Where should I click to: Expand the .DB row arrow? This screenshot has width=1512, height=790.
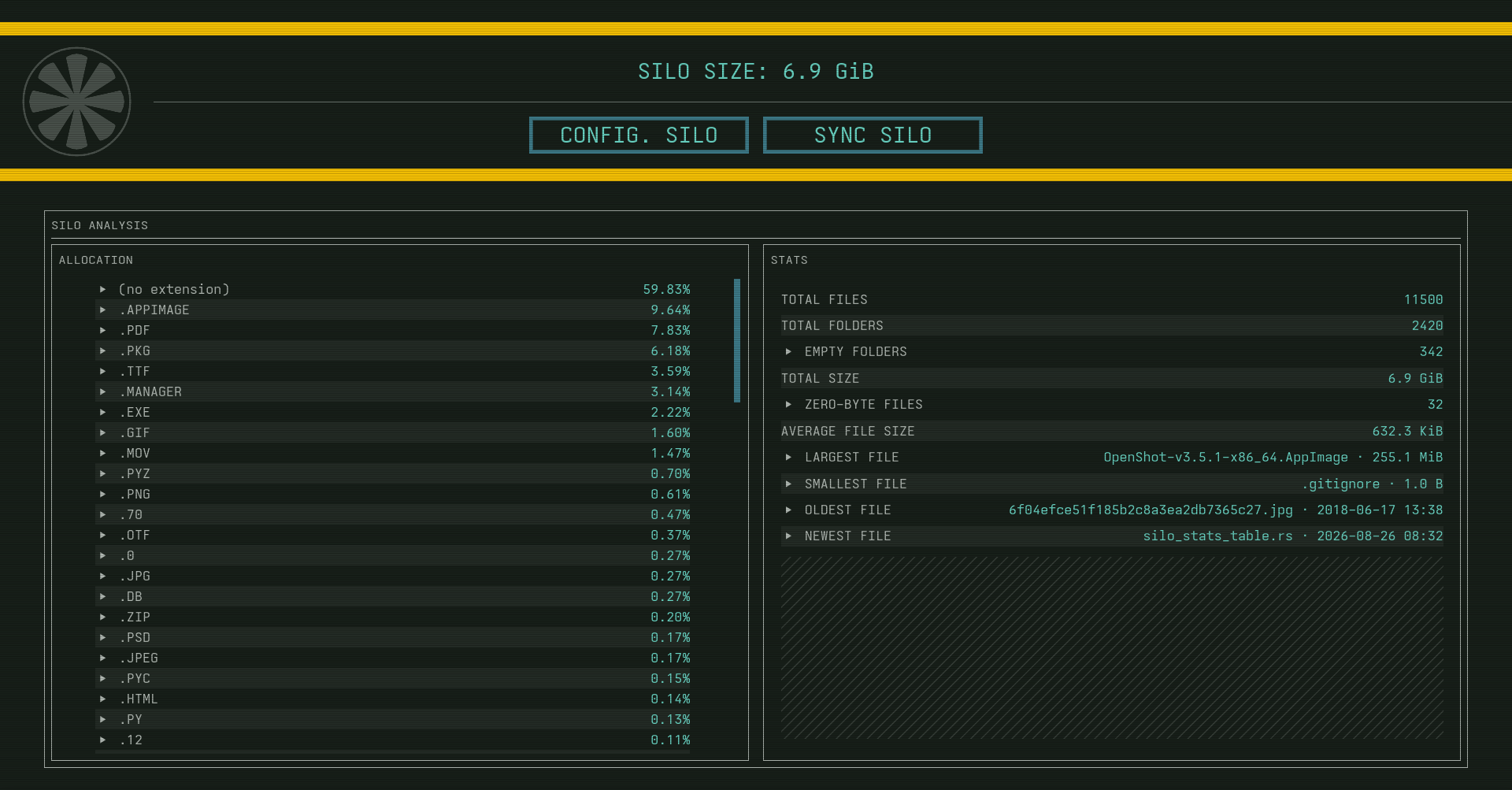[103, 596]
